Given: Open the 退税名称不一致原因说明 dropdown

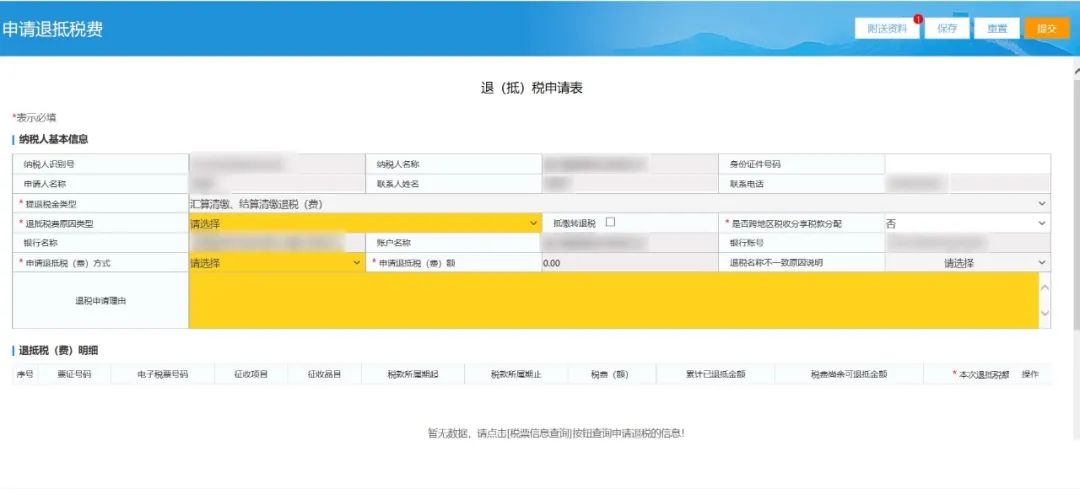Looking at the screenshot, I should pyautogui.click(x=967, y=262).
